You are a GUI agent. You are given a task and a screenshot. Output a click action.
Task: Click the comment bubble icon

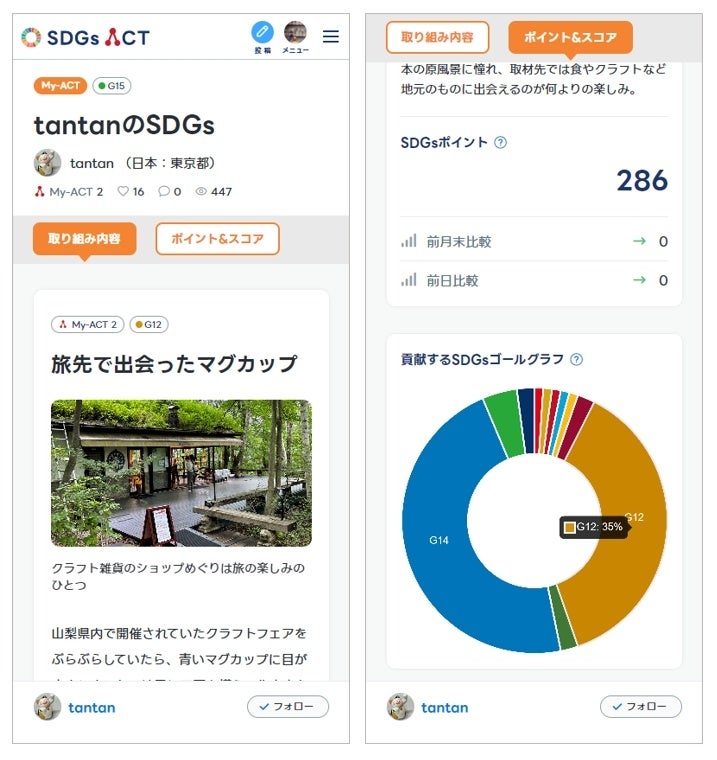tap(164, 192)
